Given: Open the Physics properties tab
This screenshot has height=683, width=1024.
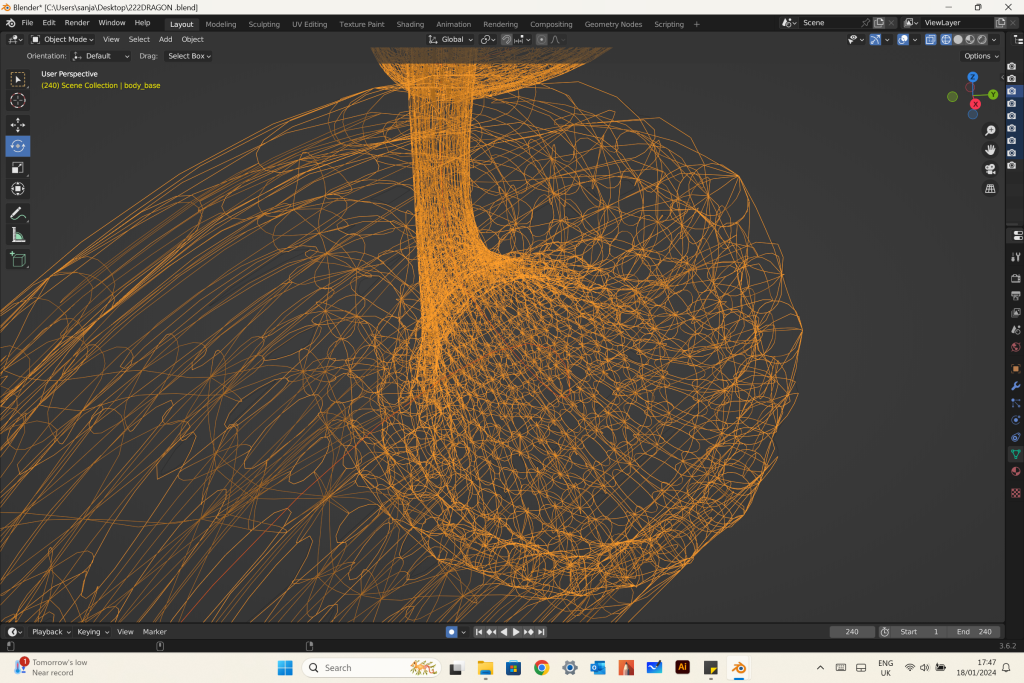Looking at the screenshot, I should click(x=1016, y=420).
